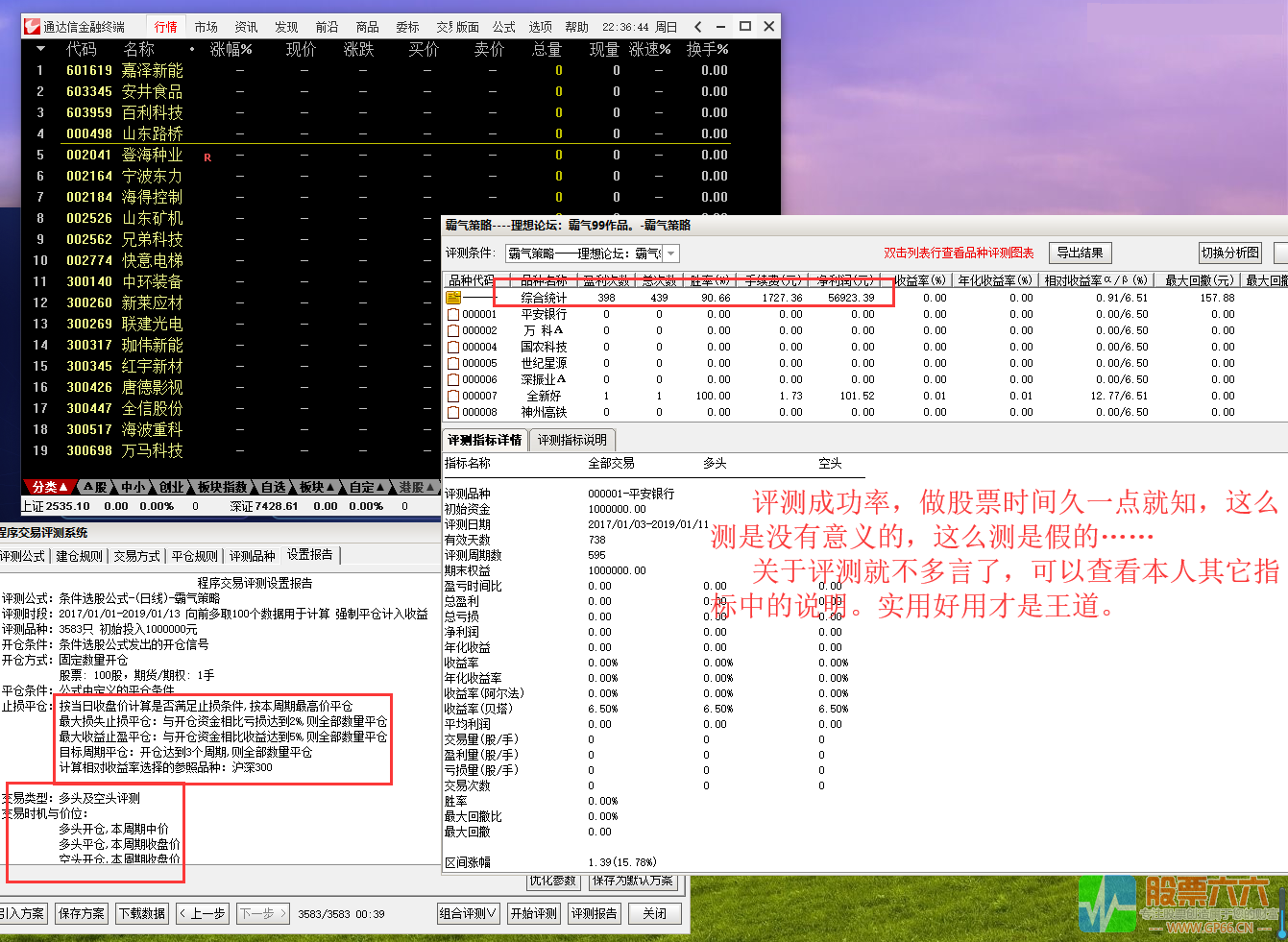This screenshot has width=1288, height=942.
Task: Switch to the 评测指标说明 tab
Action: (574, 440)
